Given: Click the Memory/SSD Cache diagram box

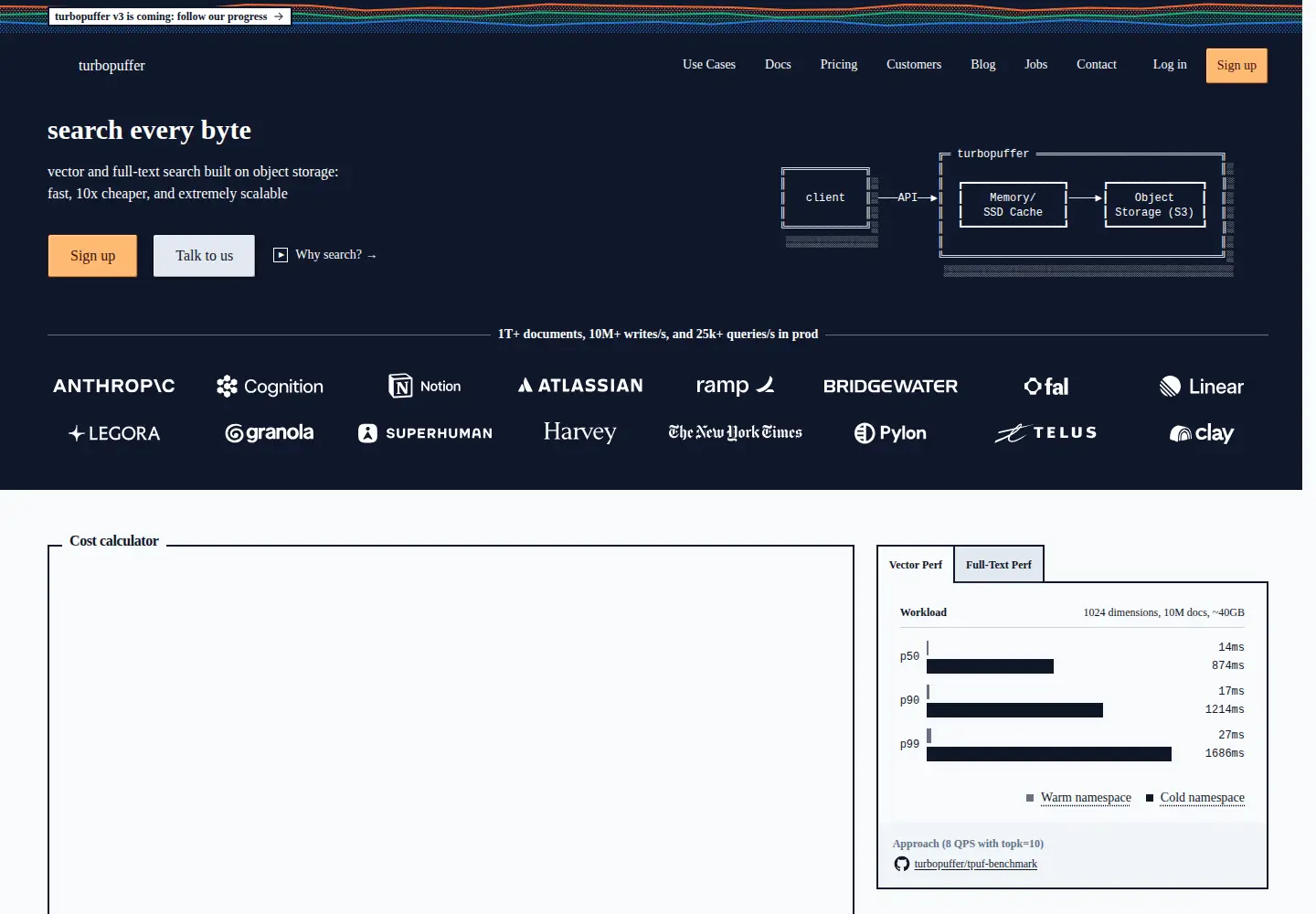Looking at the screenshot, I should pos(1013,205).
